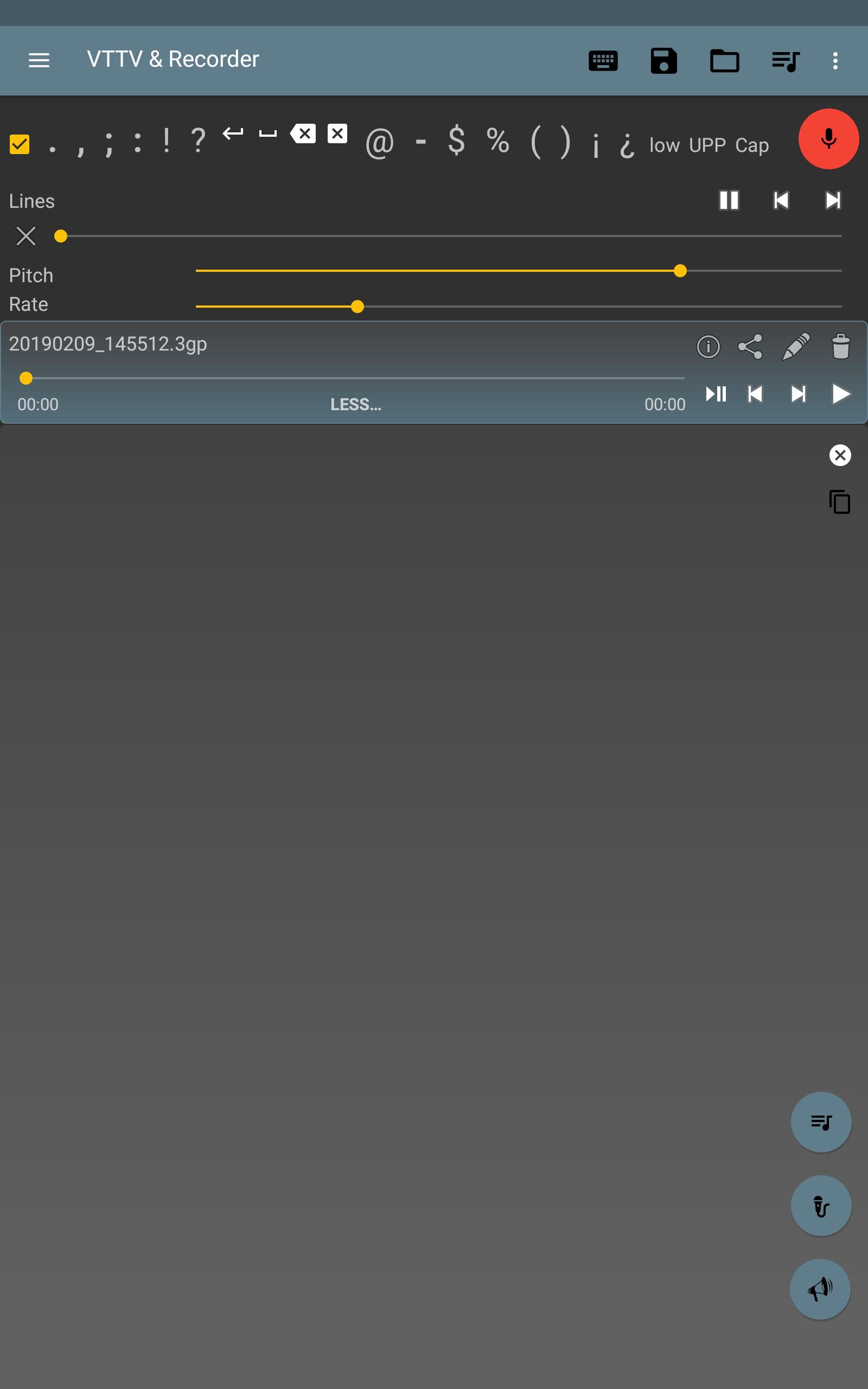868x1389 pixels.
Task: Capitalize text with 'Cap'
Action: [752, 146]
